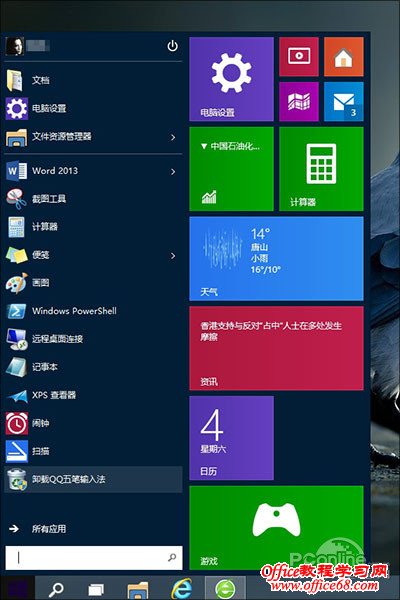This screenshot has height=600, width=400.
Task: Open the large 电脑设置 gear tile
Action: pos(232,79)
